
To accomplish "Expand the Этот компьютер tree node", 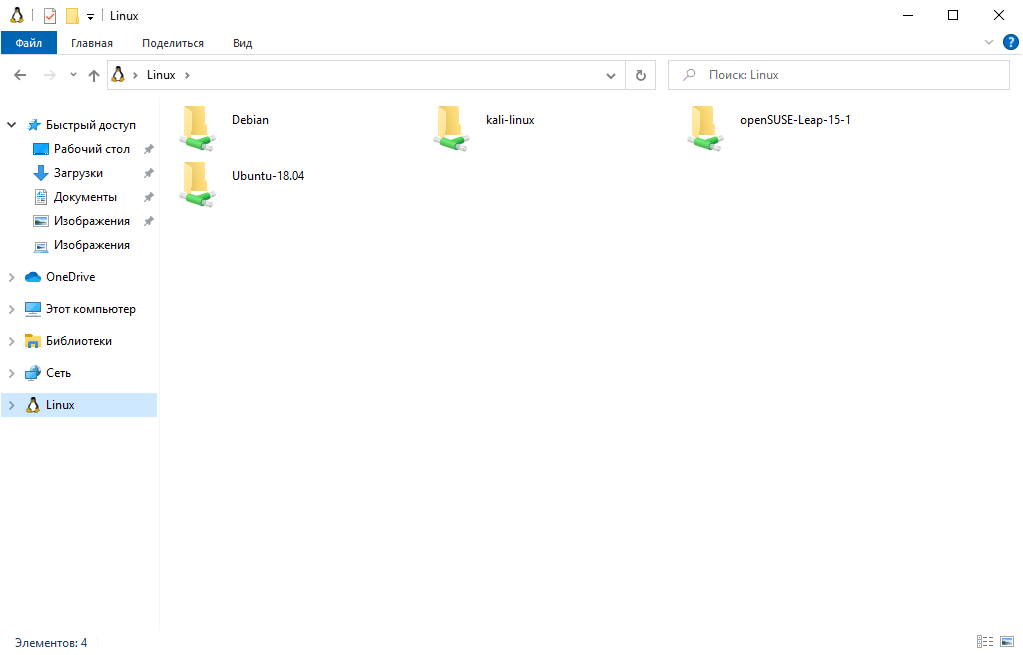I will click(11, 309).
